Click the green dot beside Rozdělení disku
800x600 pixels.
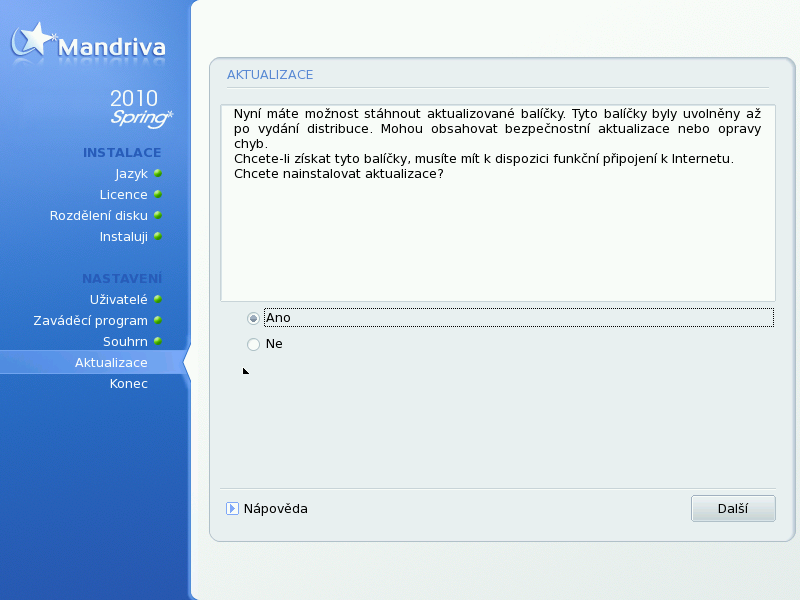tap(158, 215)
